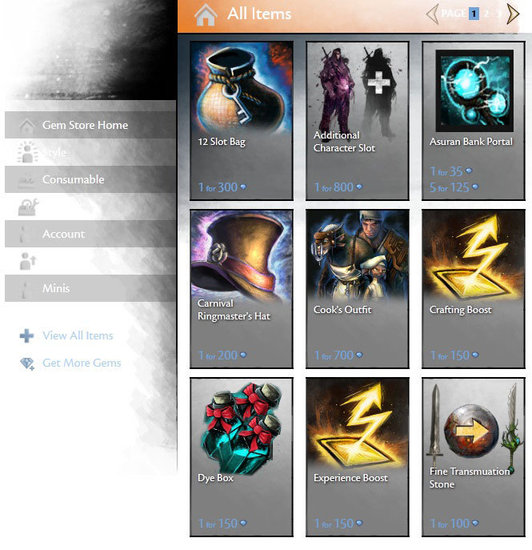This screenshot has height=550, width=532.
Task: Choose the Fine Transmutation Stone item
Action: [473, 457]
